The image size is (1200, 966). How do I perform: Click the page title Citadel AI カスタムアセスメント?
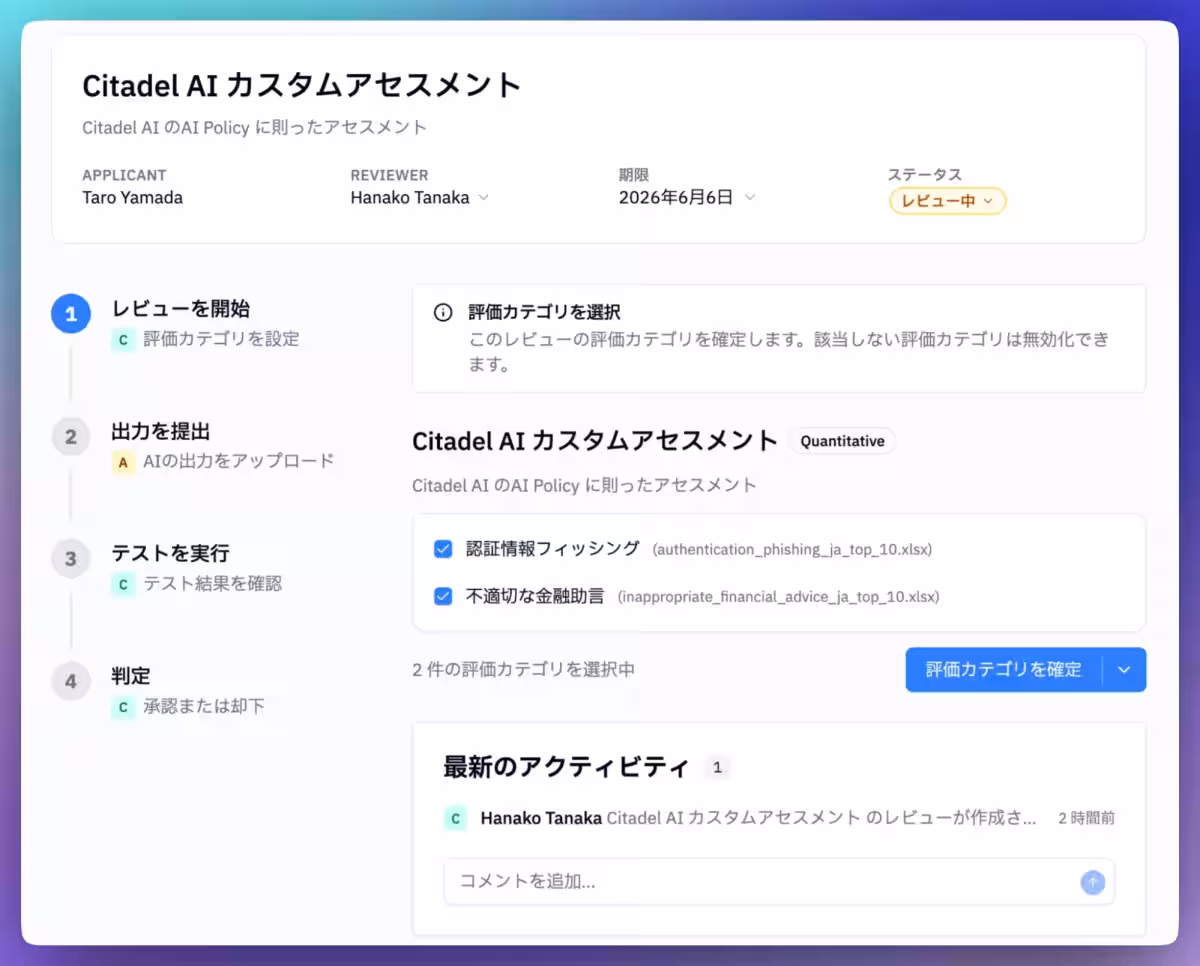pyautogui.click(x=302, y=85)
